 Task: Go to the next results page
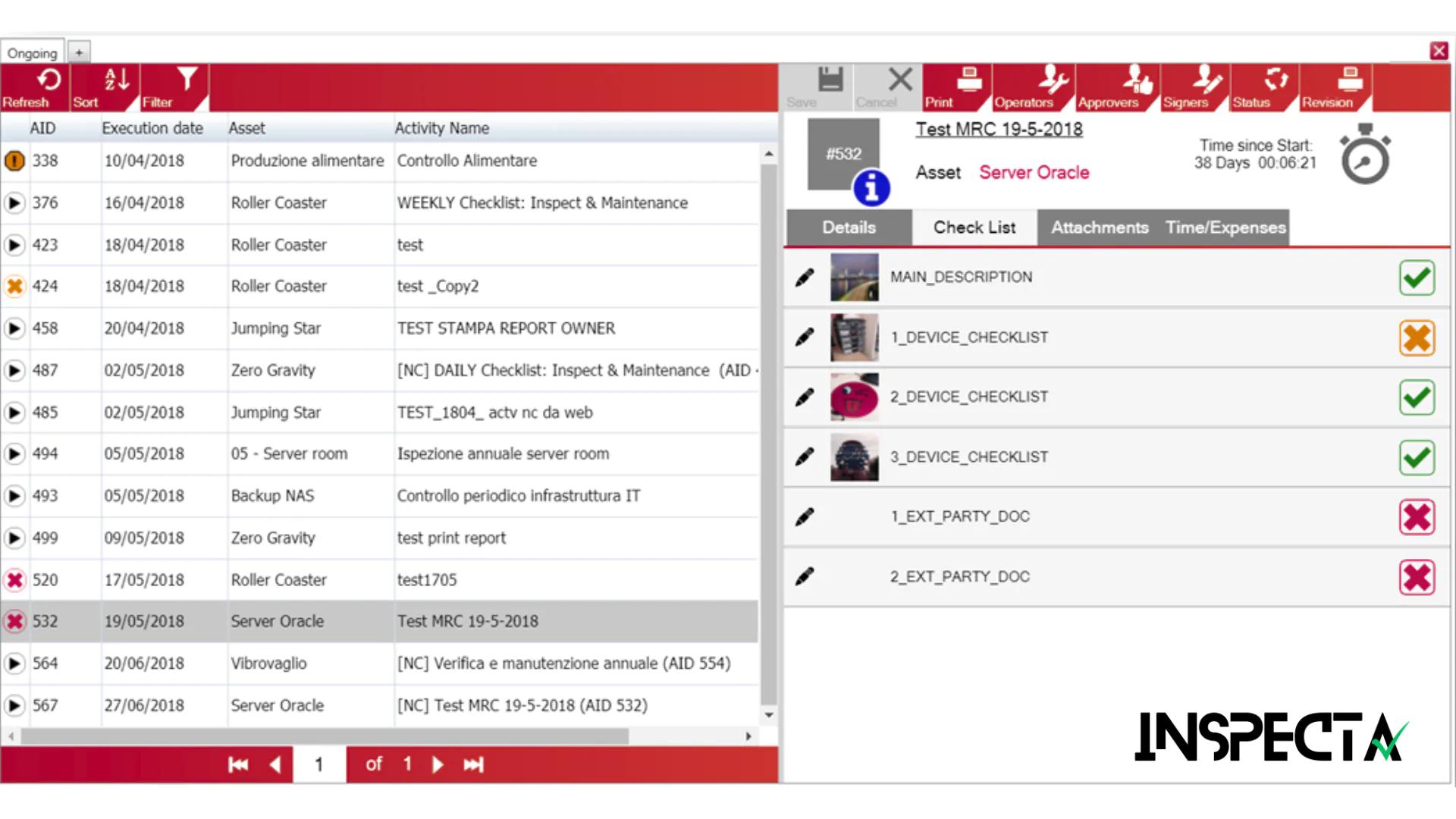[x=438, y=764]
